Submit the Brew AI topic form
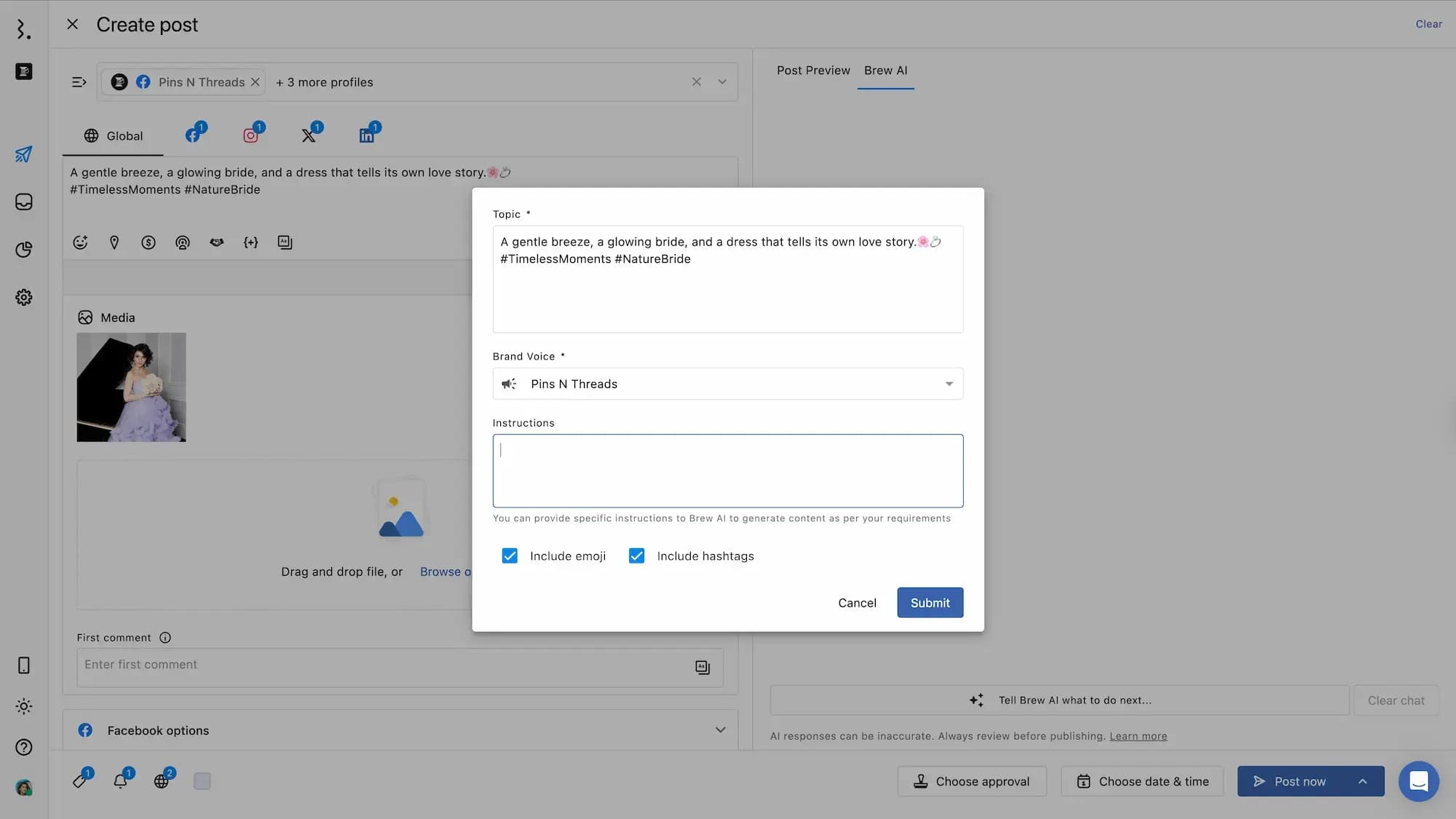The image size is (1456, 819). (930, 602)
